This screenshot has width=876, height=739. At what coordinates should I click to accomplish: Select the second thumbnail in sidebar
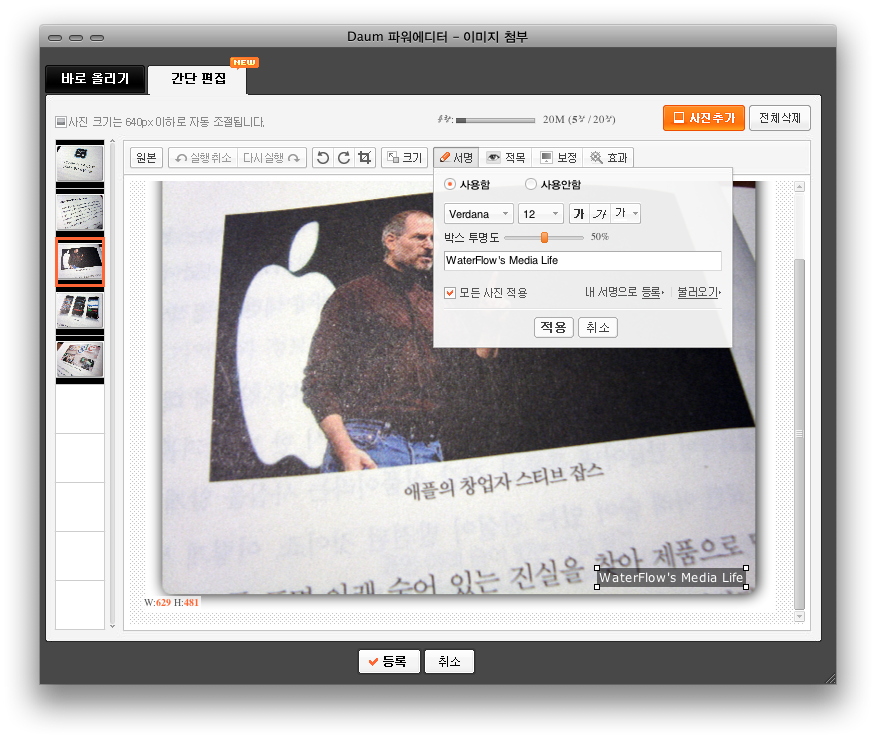[80, 212]
